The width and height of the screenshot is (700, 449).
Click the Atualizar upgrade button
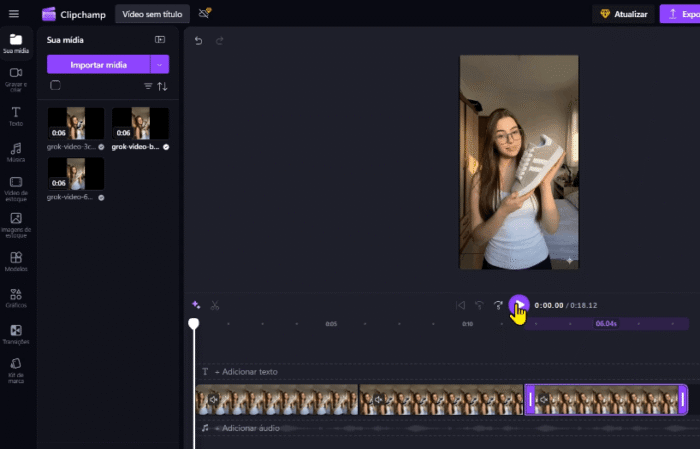(623, 14)
